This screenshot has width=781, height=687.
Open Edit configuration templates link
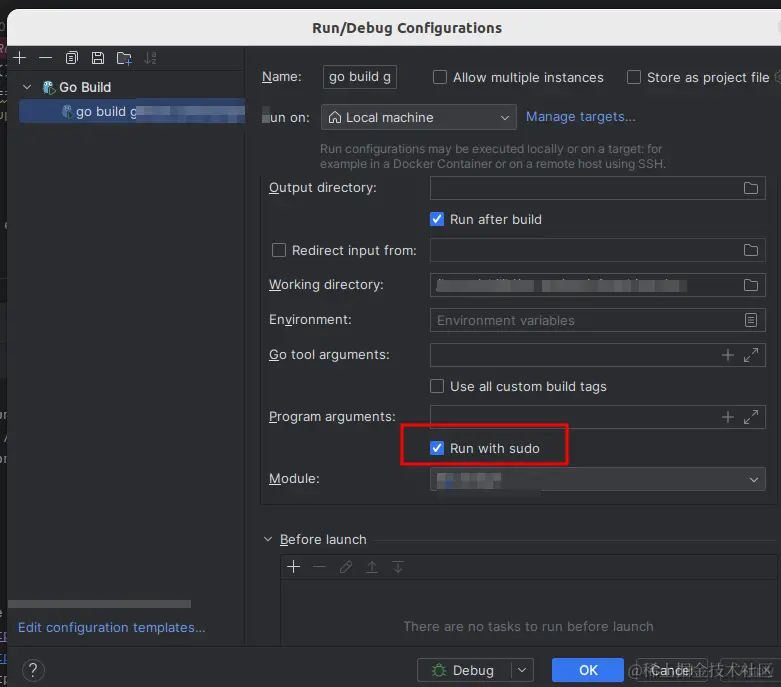112,627
